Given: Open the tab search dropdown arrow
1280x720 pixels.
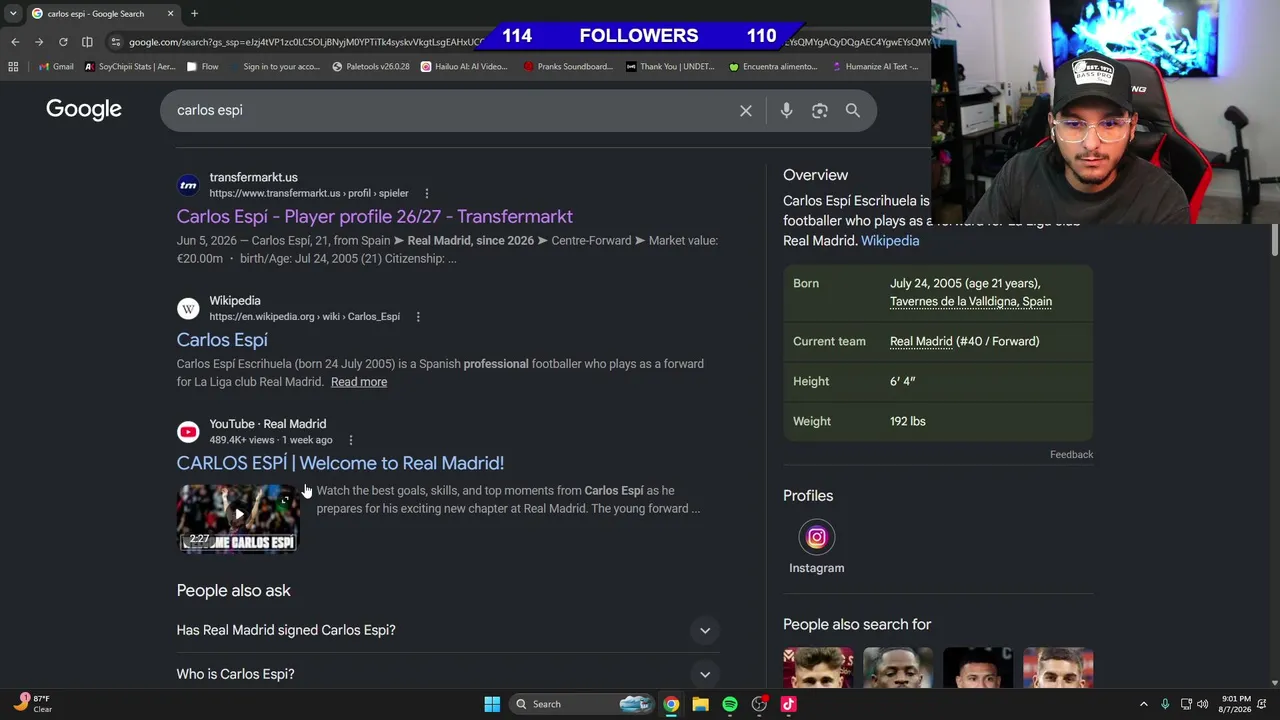Looking at the screenshot, I should point(13,13).
